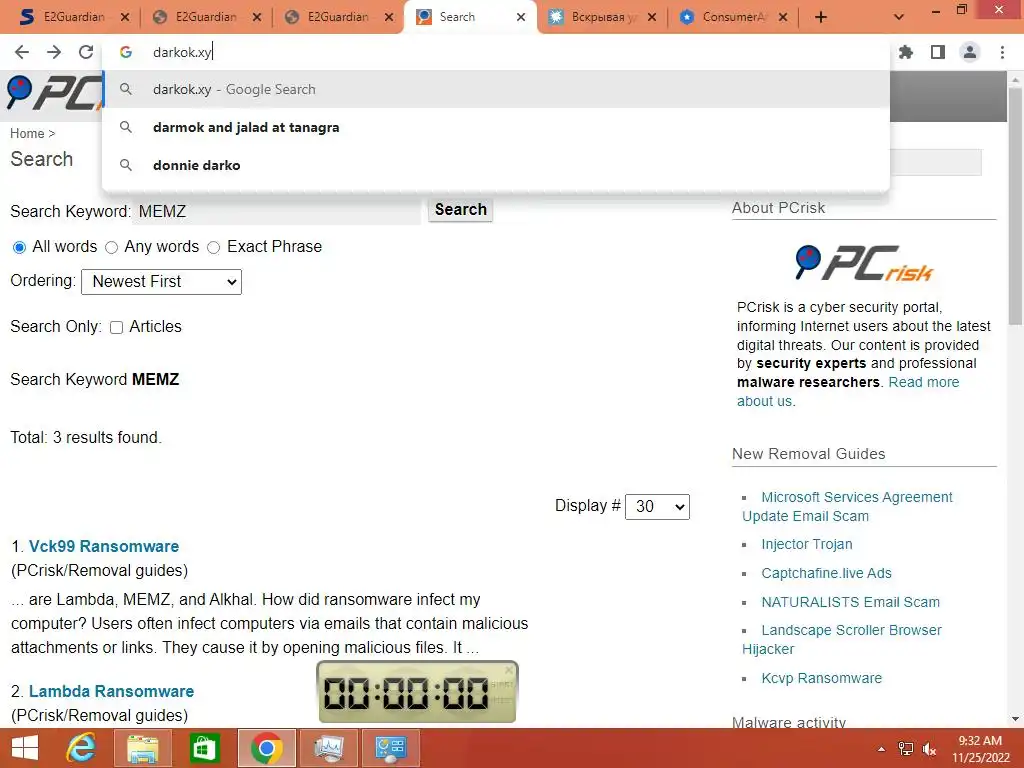This screenshot has width=1024, height=768.
Task: Choose 'darkok.xy - Google Search' suggestion
Action: (496, 89)
